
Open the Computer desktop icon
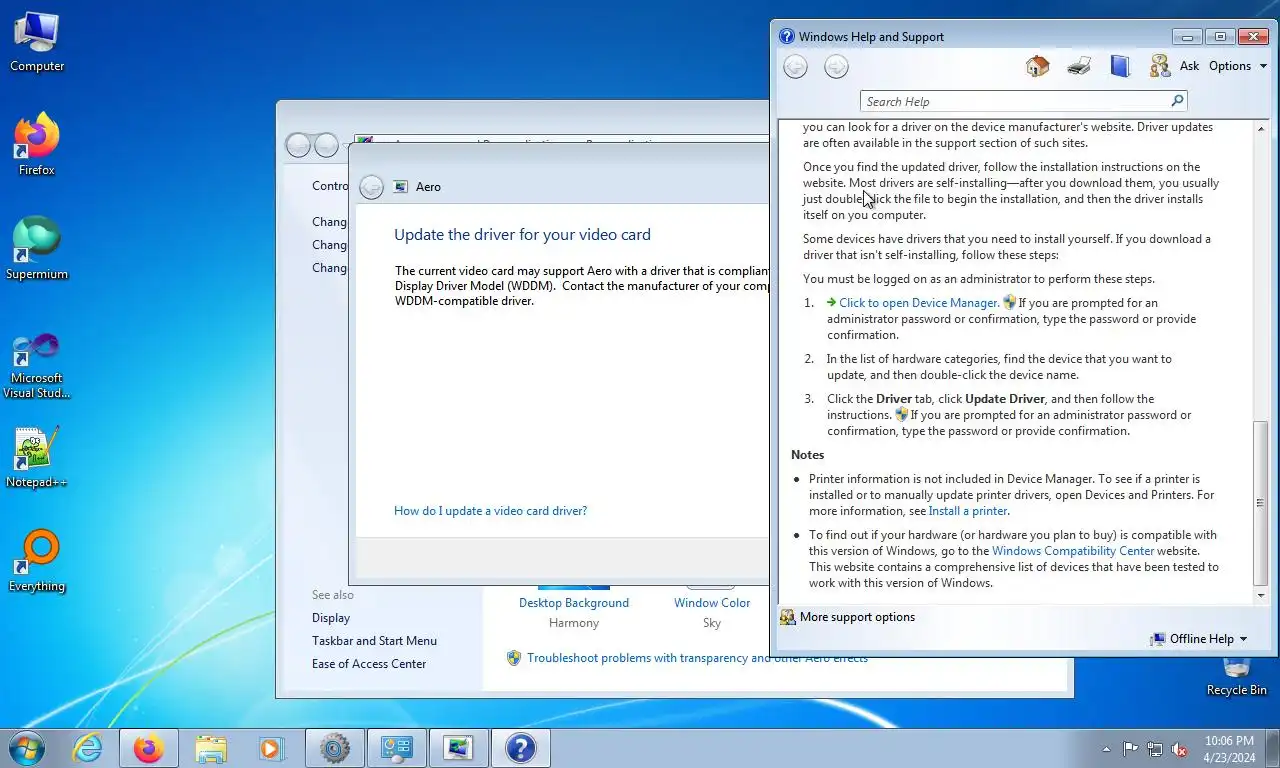pyautogui.click(x=37, y=43)
